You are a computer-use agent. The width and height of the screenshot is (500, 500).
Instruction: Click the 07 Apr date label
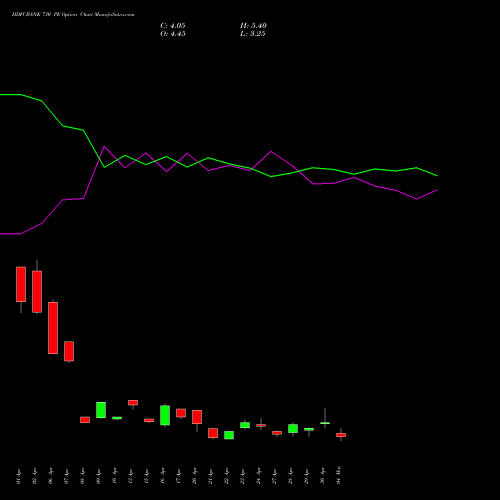point(66,476)
